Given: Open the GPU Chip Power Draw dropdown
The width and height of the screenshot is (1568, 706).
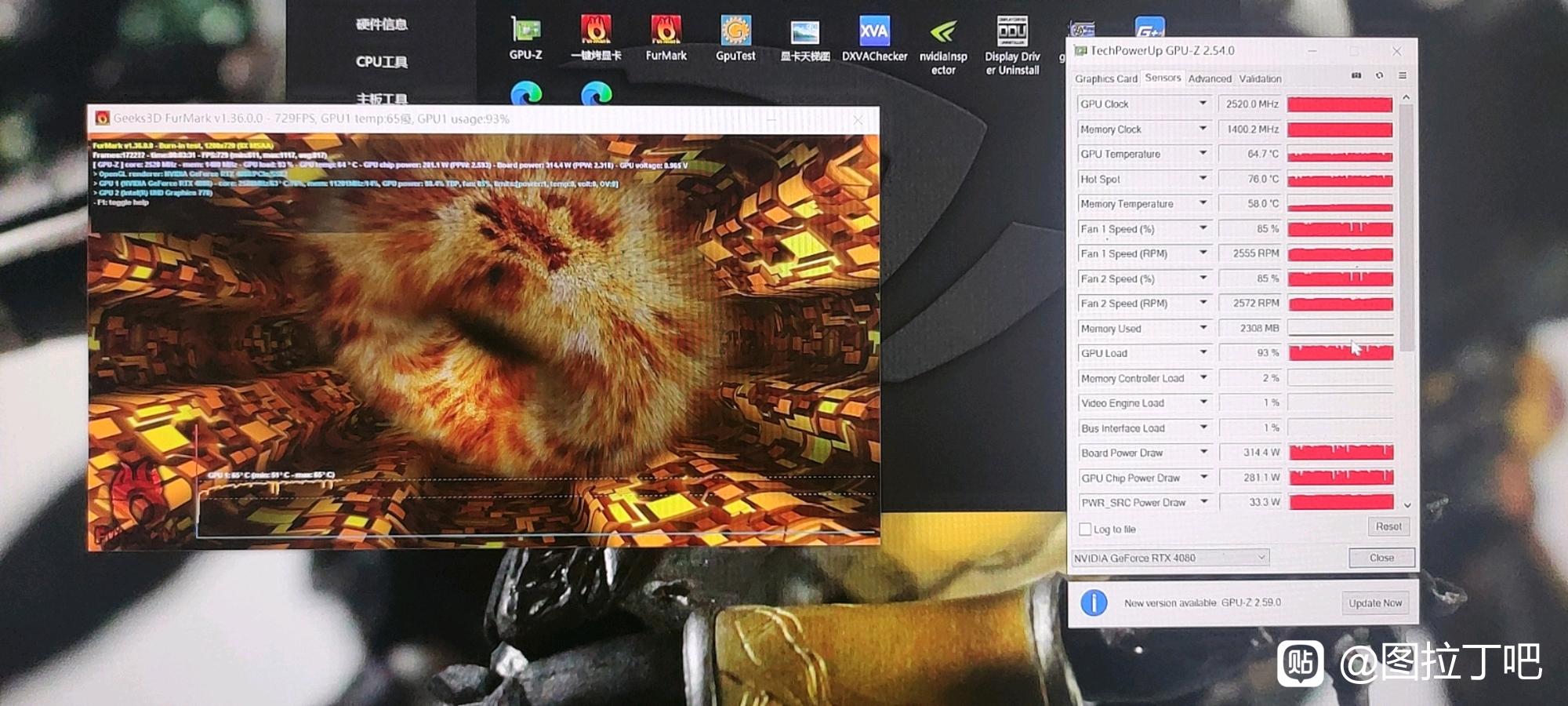Looking at the screenshot, I should 1203,477.
